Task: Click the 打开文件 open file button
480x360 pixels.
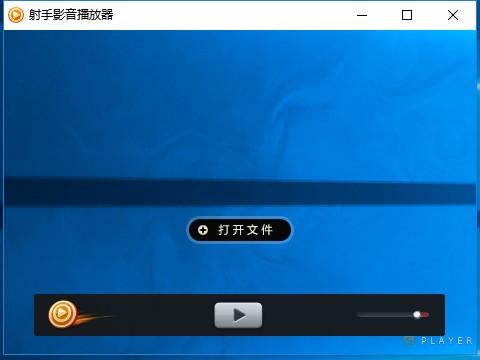Action: click(240, 230)
